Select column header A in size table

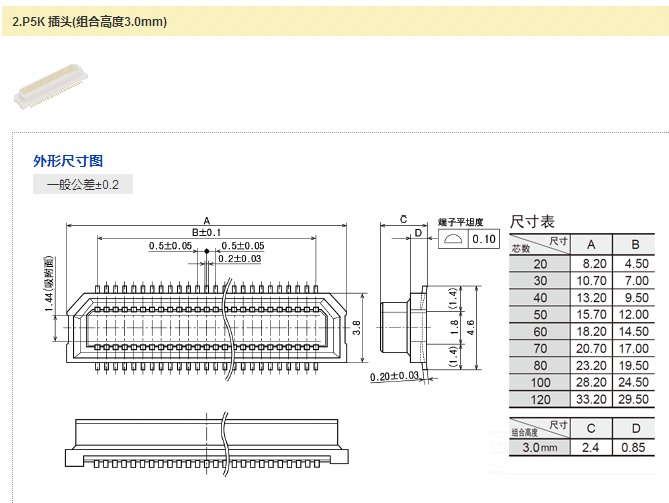(591, 245)
